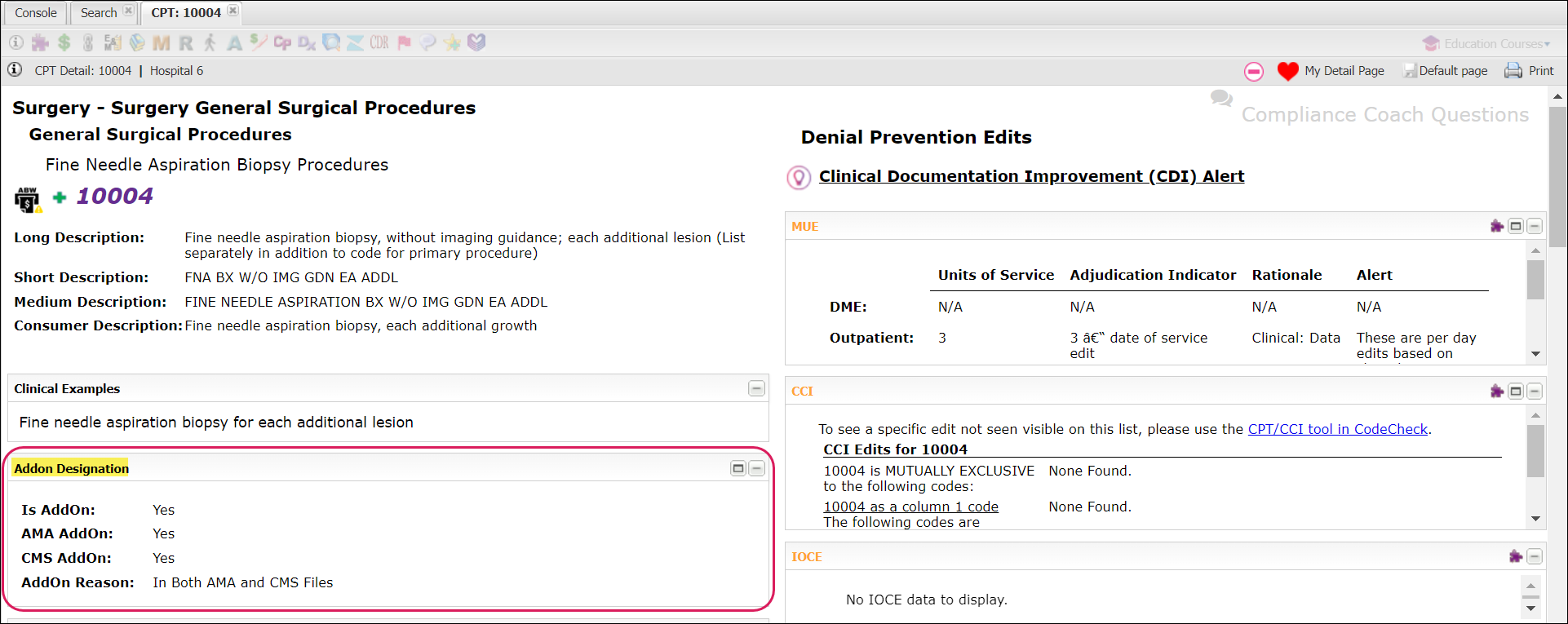Viewport: 1568px width, 624px height.
Task: Click the Dx diagnosis toolbar icon
Action: 307,42
